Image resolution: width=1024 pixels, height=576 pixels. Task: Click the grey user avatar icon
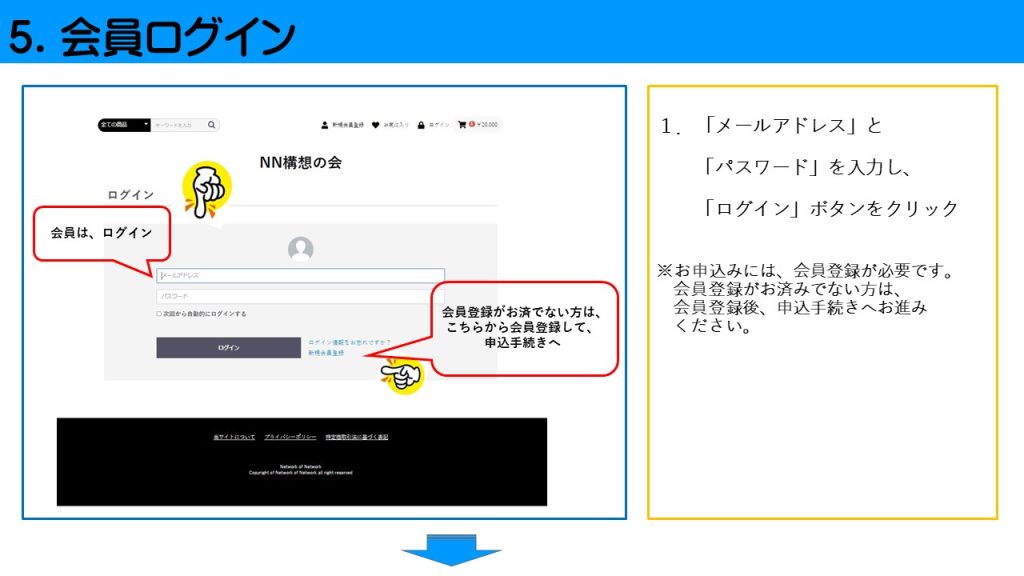point(300,249)
